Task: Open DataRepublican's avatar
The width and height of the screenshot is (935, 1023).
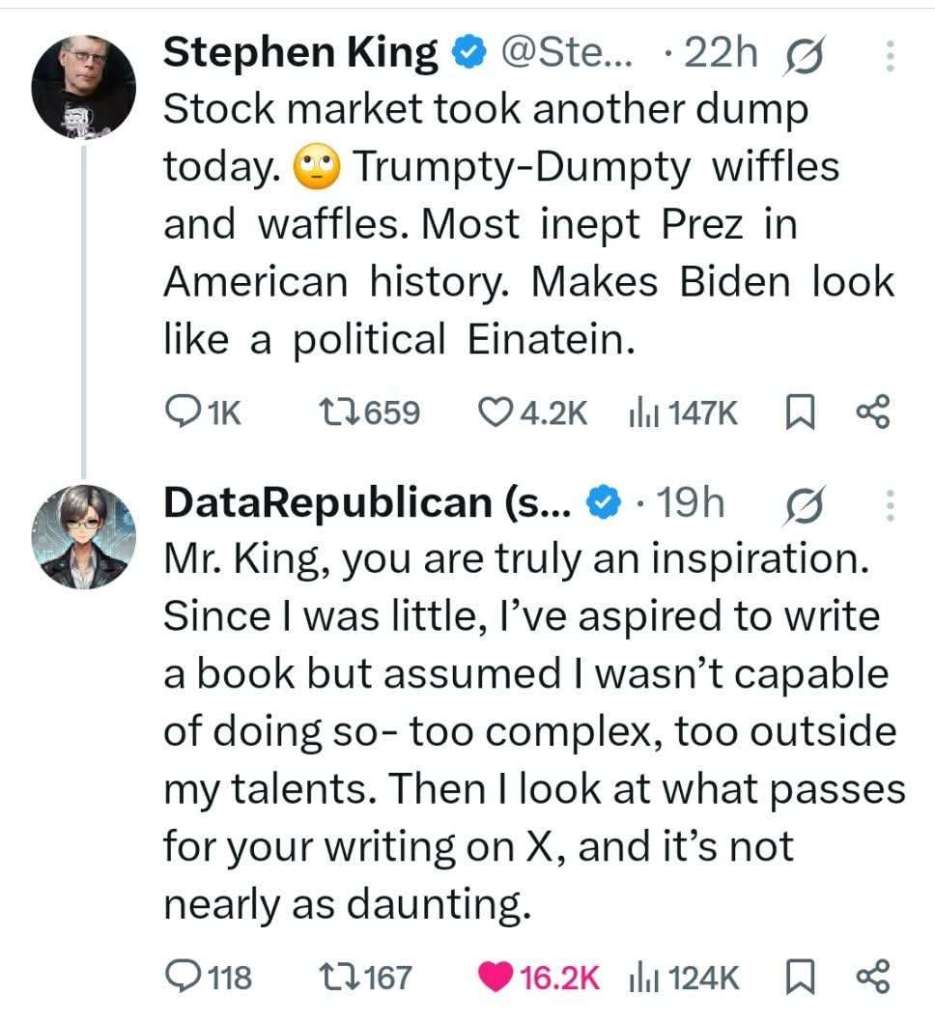Action: tap(84, 537)
